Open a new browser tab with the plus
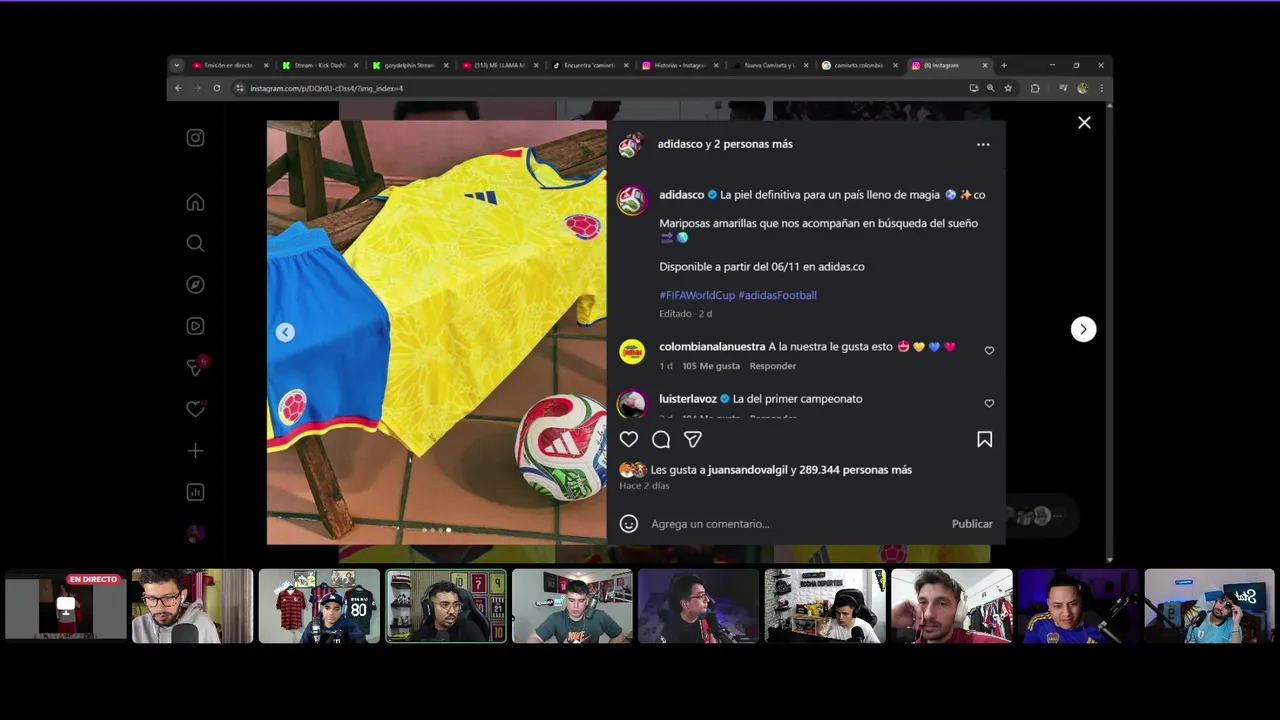The image size is (1280, 720). (1004, 65)
